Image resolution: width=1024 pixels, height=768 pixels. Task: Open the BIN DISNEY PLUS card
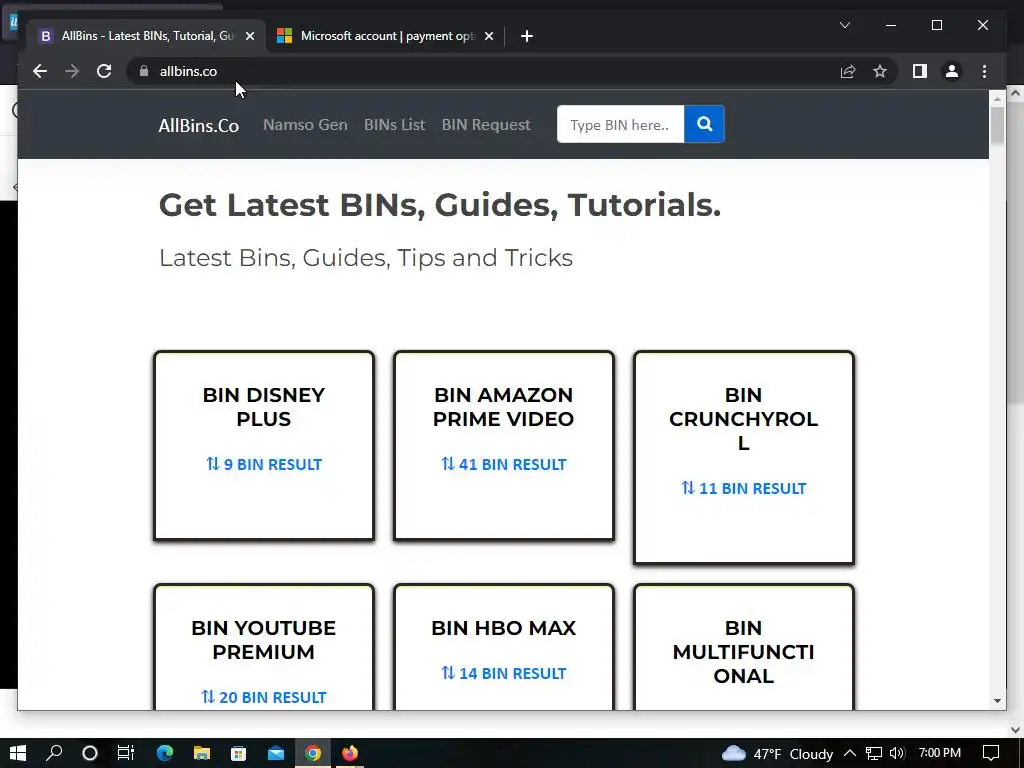(x=264, y=446)
